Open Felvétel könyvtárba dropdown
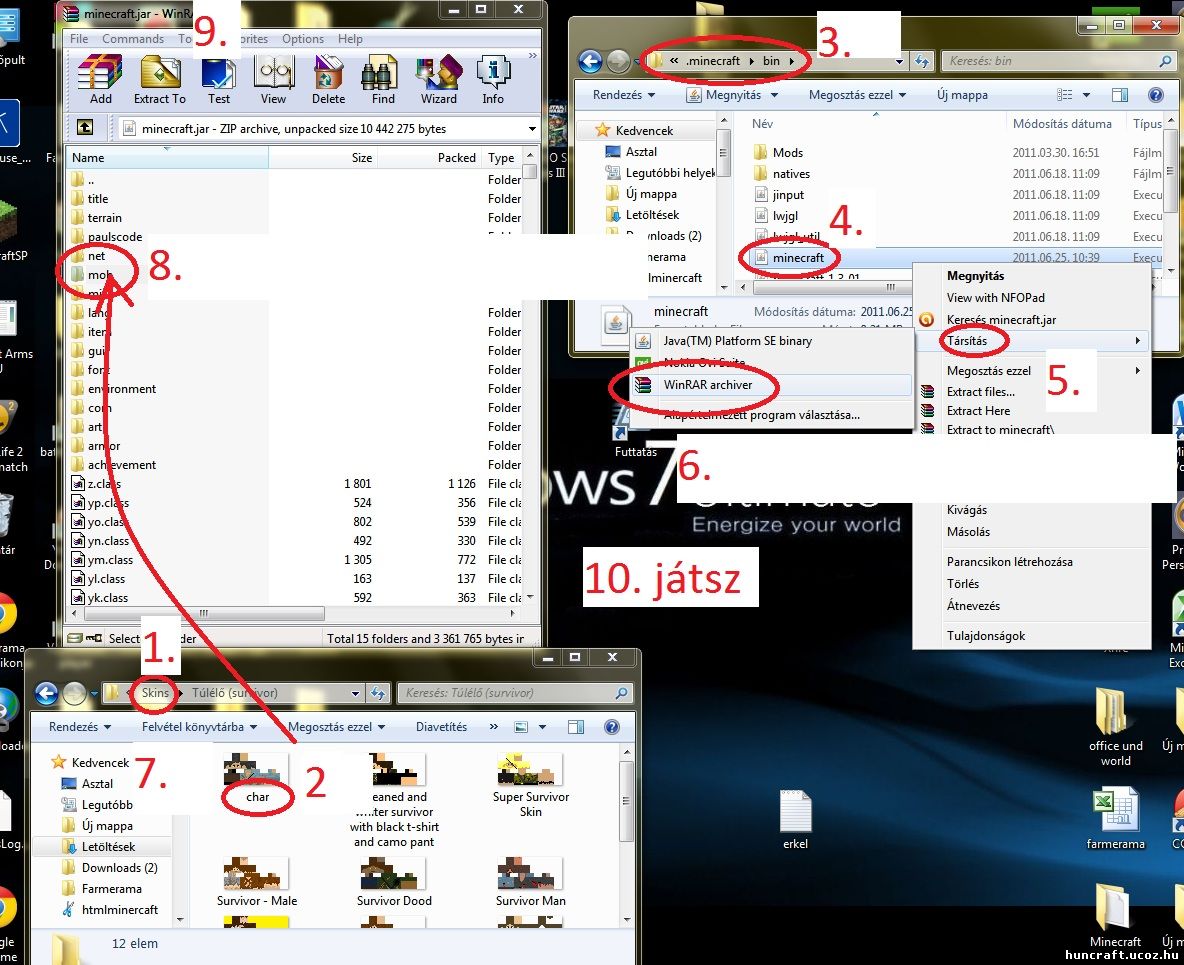Image resolution: width=1184 pixels, height=965 pixels. click(199, 726)
